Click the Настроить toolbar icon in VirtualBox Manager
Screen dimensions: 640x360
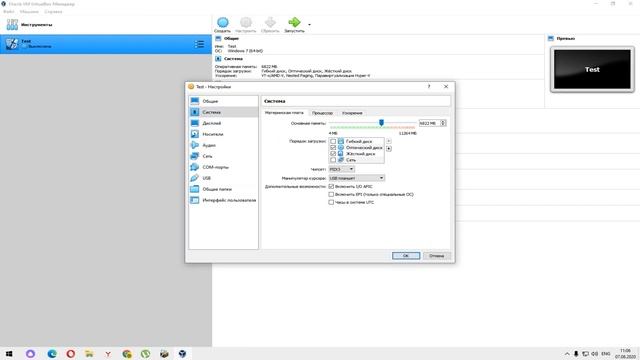click(x=246, y=24)
